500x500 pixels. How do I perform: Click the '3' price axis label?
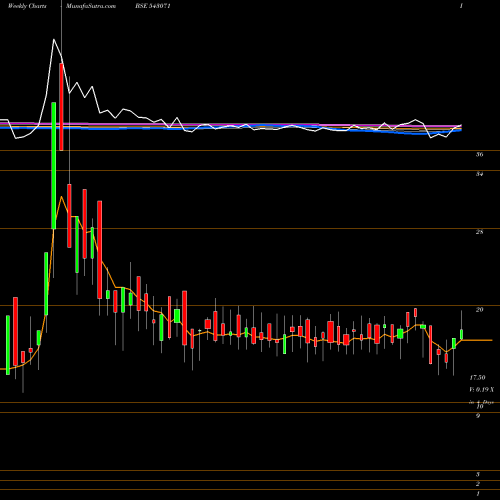pyautogui.click(x=478, y=474)
